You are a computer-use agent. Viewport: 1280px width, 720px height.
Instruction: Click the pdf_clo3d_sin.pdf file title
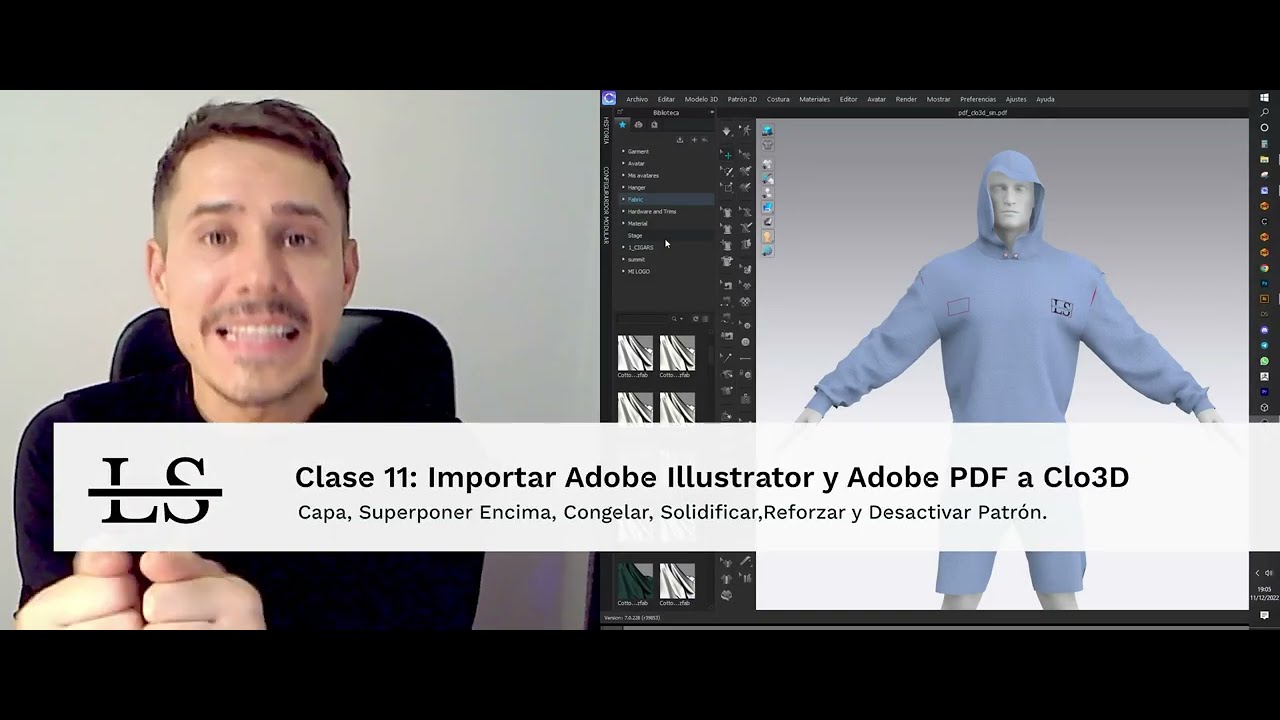[982, 113]
